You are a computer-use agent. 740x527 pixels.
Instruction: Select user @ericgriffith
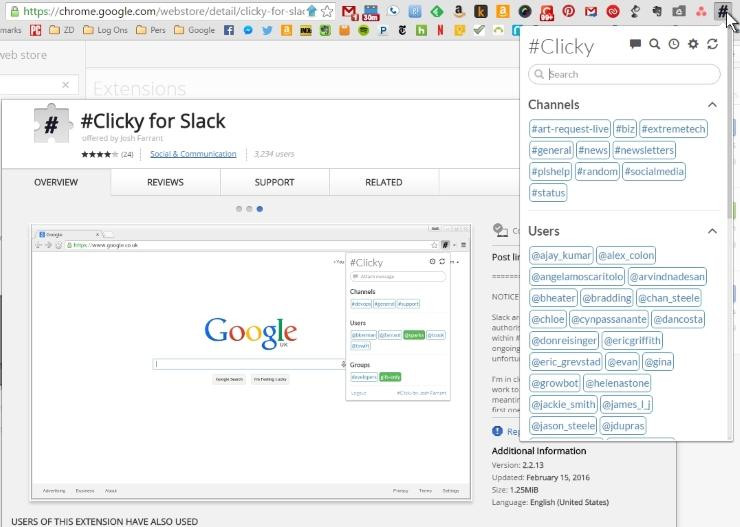[632, 340]
